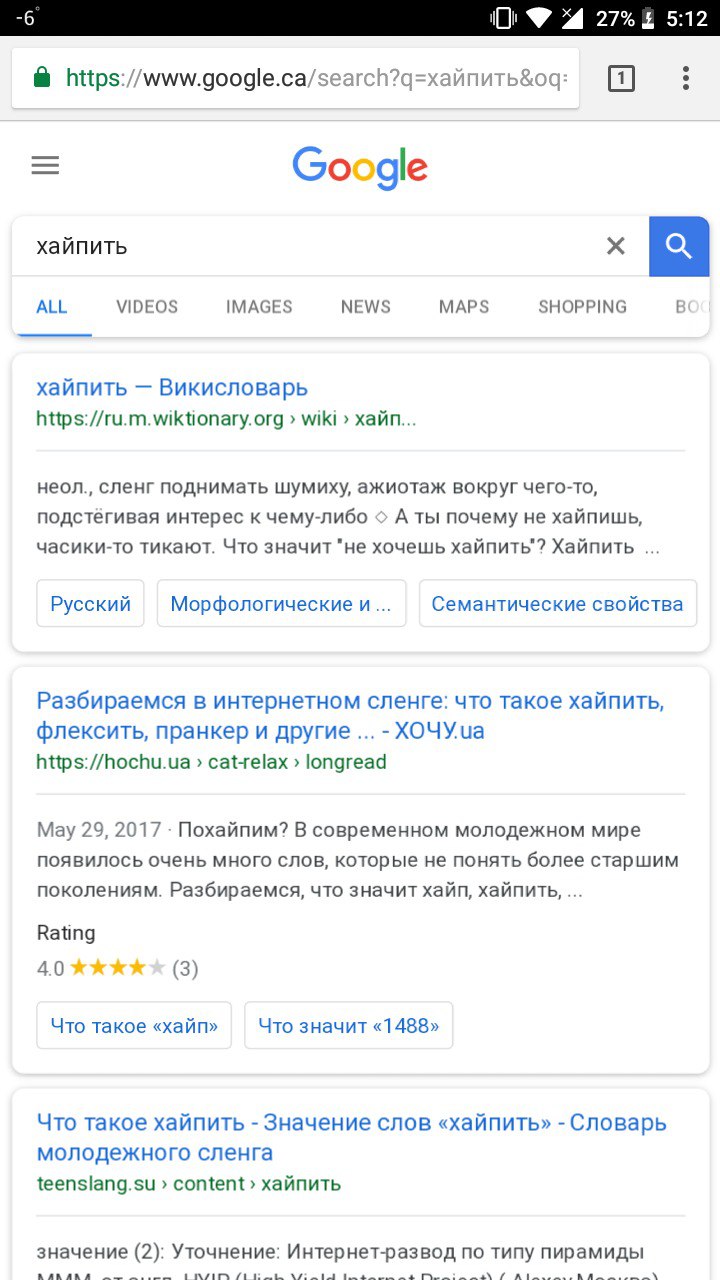Image resolution: width=720 pixels, height=1280 pixels.
Task: Tap the battery status icon
Action: pyautogui.click(x=649, y=18)
